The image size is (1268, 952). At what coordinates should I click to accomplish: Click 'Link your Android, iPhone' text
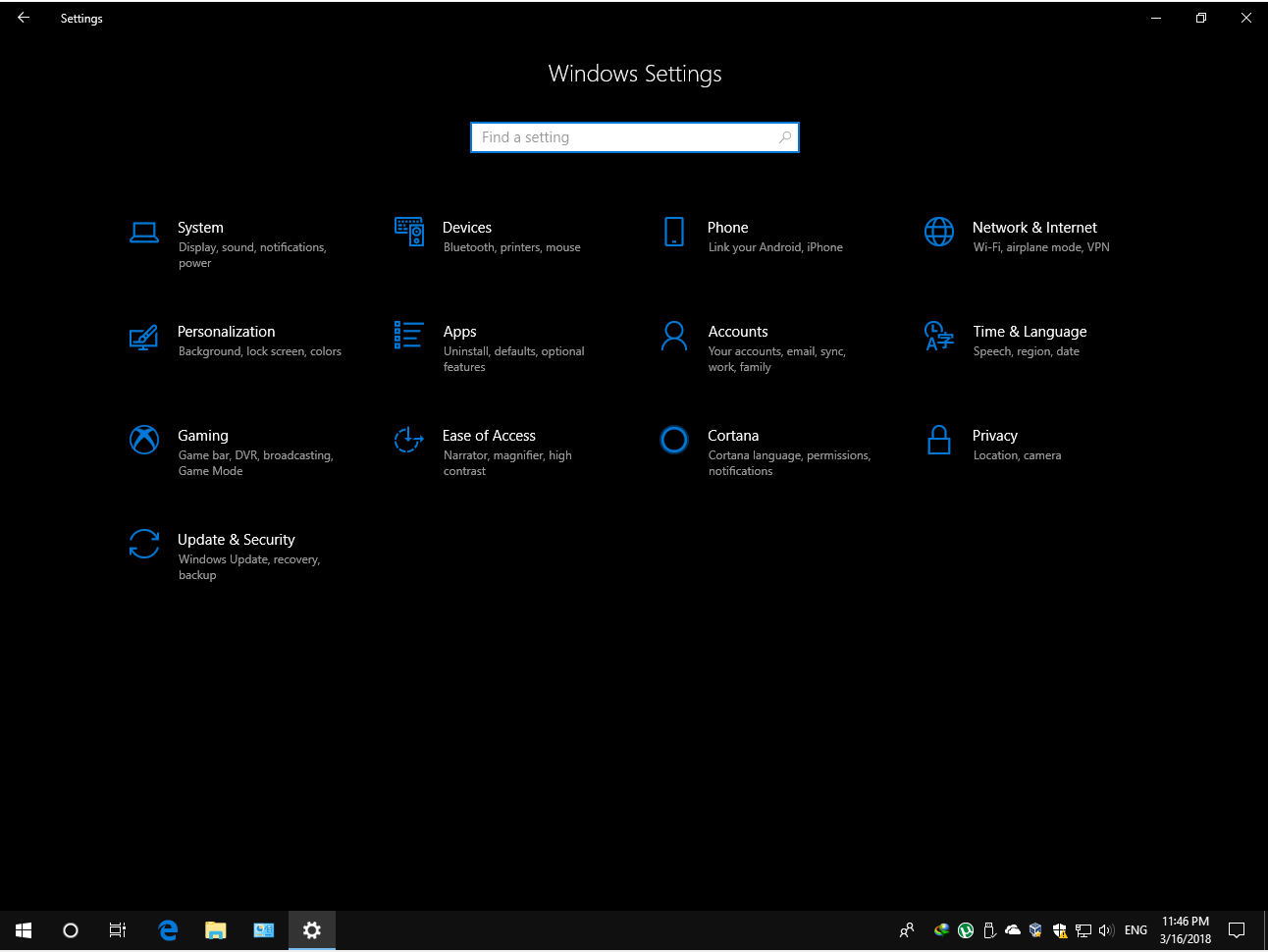coord(775,247)
